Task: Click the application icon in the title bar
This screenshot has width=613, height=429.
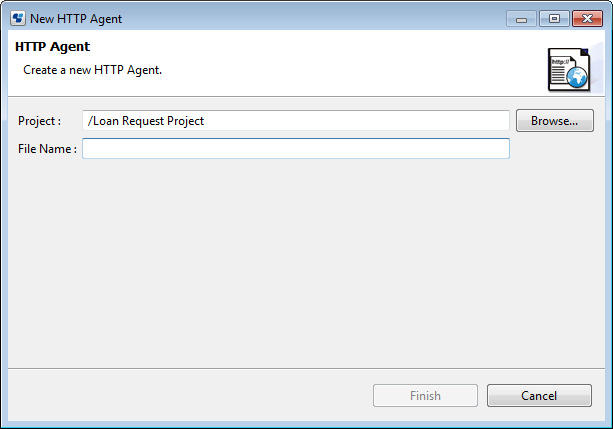Action: point(18,19)
